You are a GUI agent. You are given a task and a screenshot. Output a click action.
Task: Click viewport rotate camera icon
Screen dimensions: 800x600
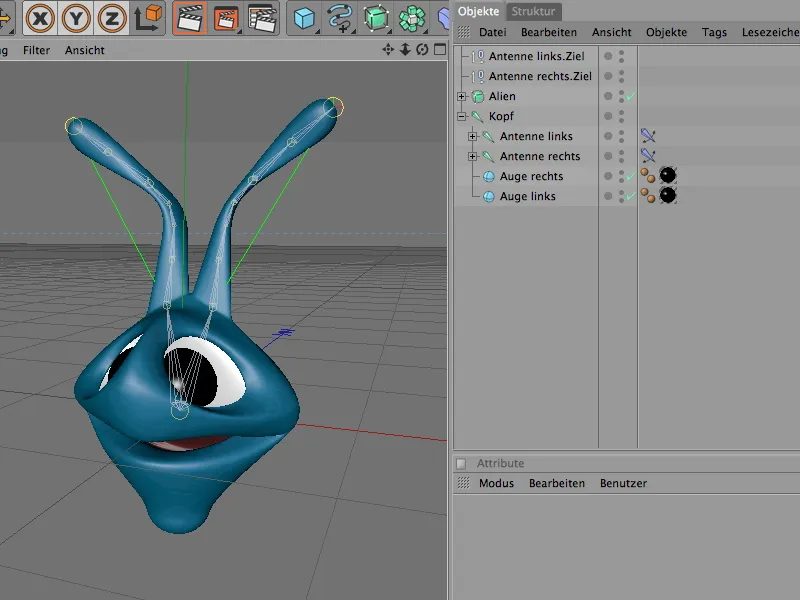[x=422, y=49]
